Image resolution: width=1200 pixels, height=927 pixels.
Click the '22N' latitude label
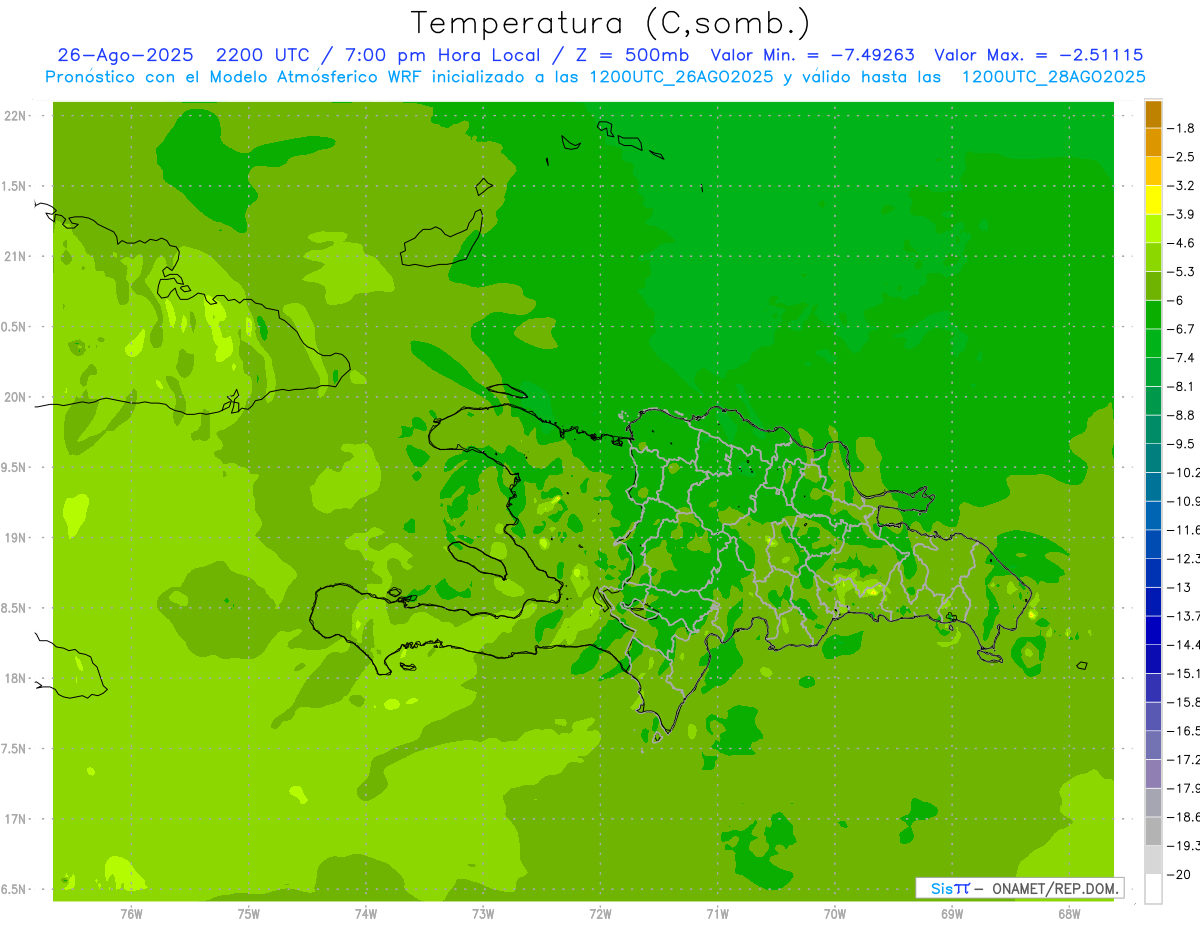(x=14, y=116)
